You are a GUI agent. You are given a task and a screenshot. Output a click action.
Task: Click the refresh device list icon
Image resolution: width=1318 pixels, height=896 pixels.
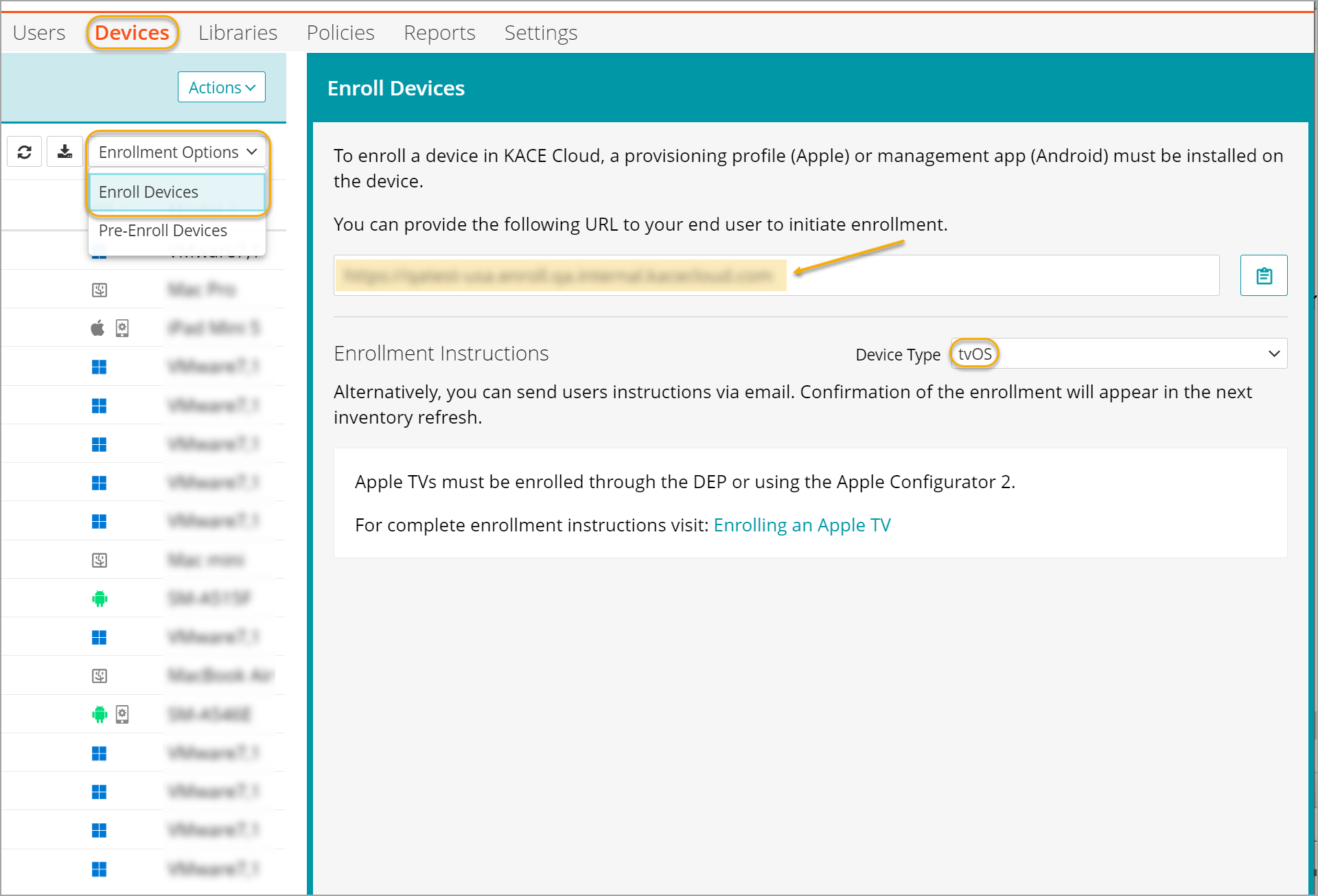pyautogui.click(x=25, y=152)
